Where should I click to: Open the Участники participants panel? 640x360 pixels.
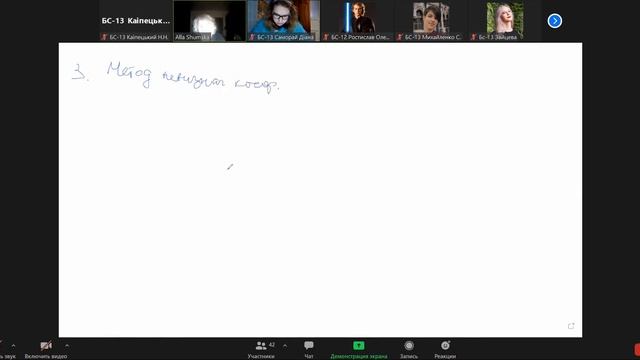[261, 350]
